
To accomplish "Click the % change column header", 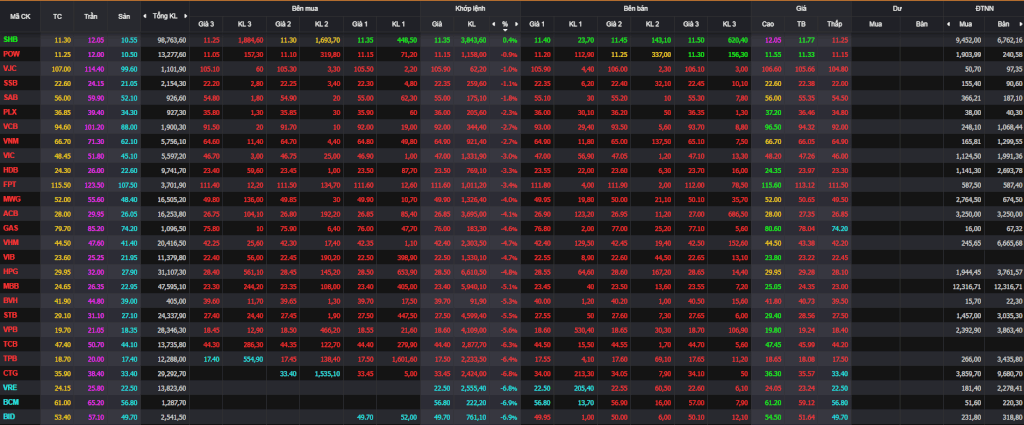I will coord(505,24).
